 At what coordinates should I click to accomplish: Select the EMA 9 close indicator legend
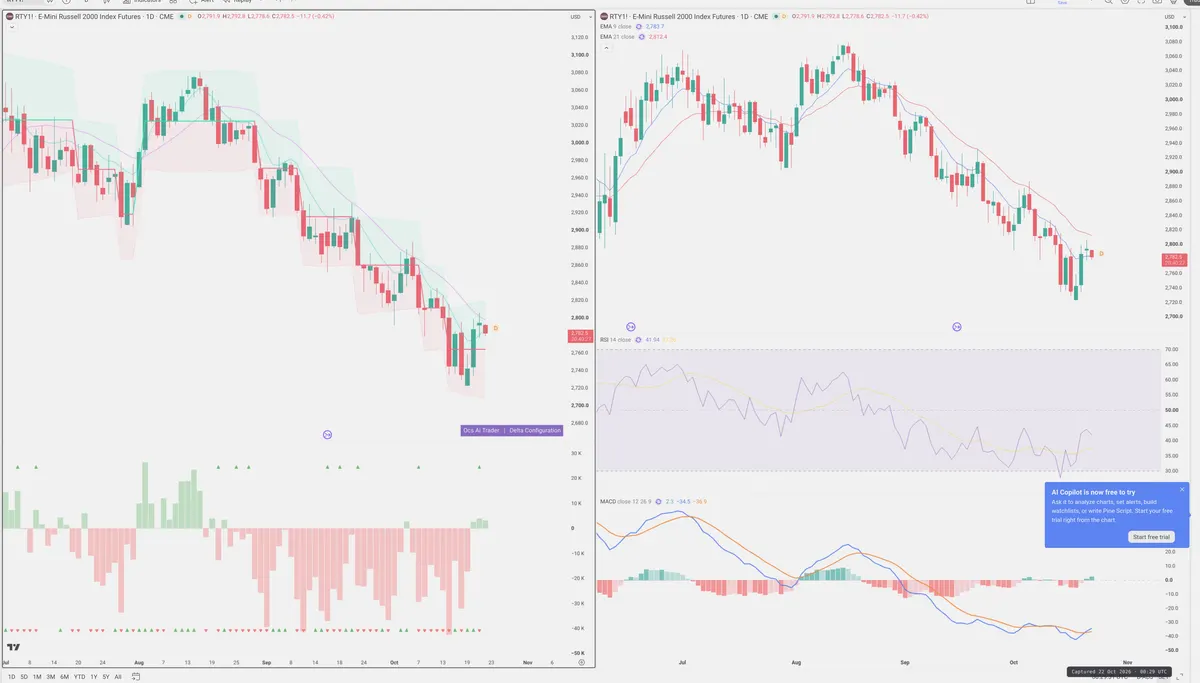(616, 26)
